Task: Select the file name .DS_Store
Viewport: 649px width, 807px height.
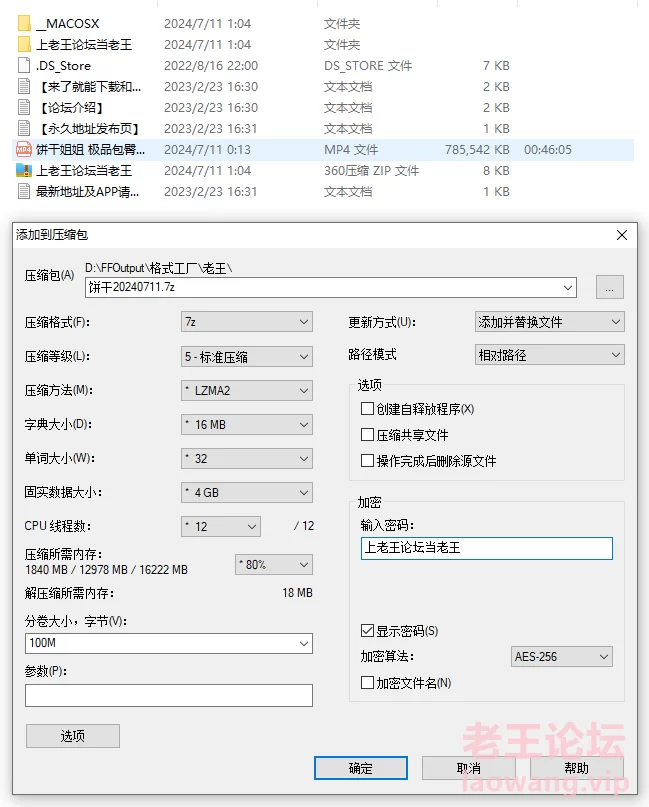Action: [63, 66]
